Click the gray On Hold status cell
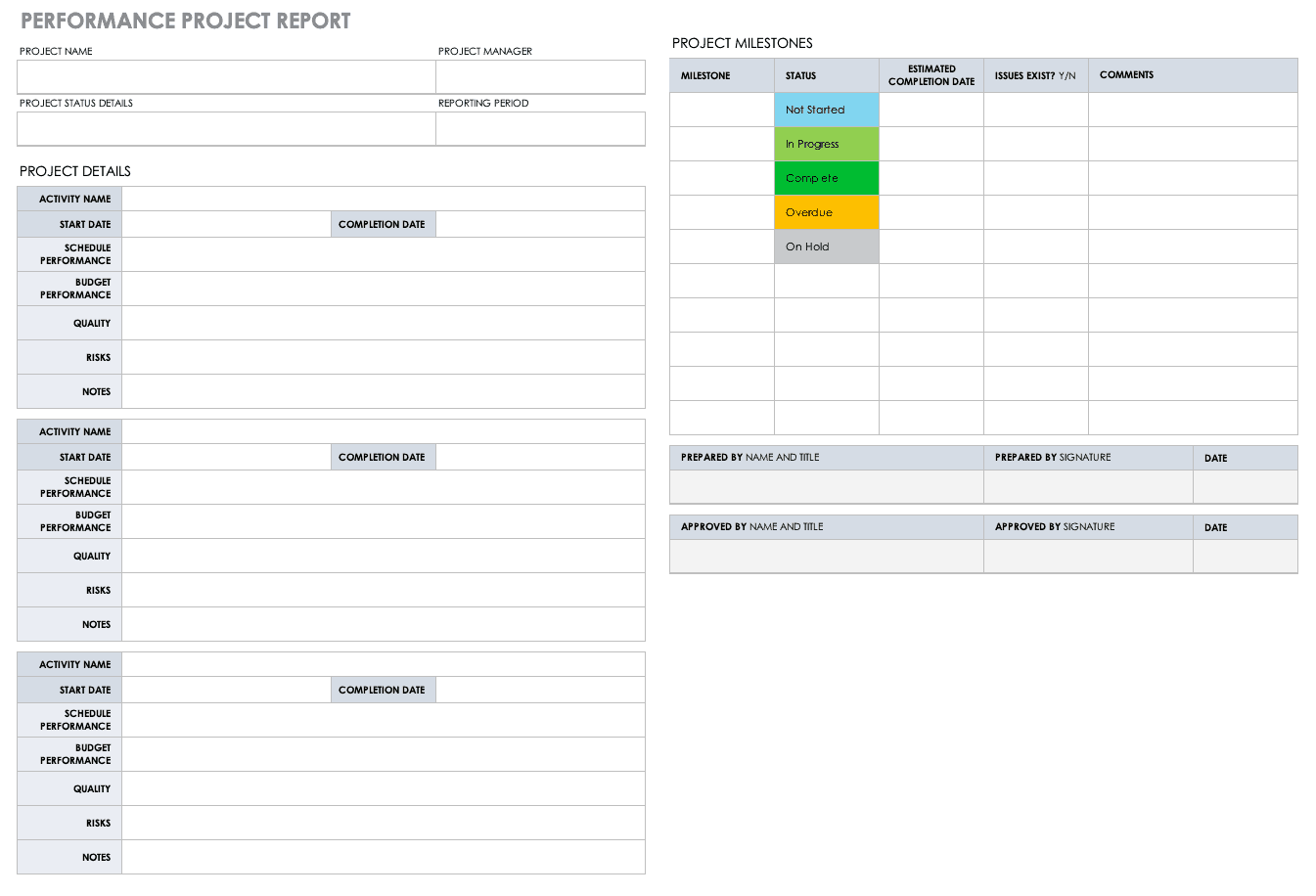 click(x=826, y=246)
